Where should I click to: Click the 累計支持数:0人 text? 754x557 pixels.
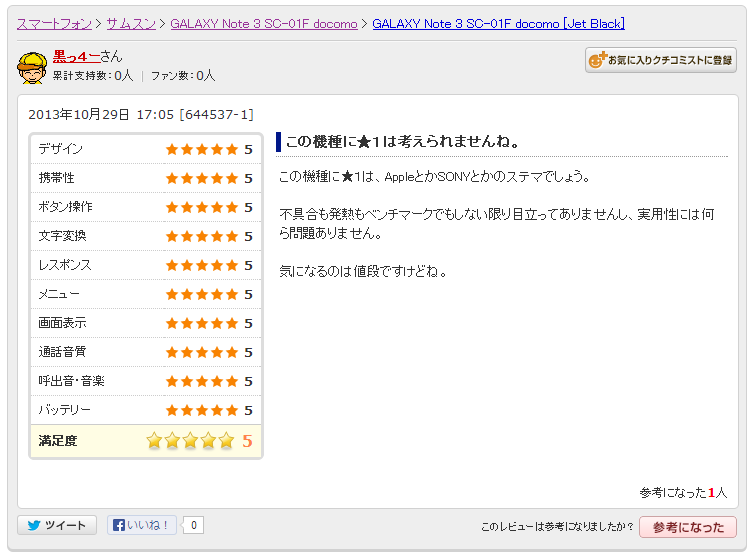[x=92, y=76]
